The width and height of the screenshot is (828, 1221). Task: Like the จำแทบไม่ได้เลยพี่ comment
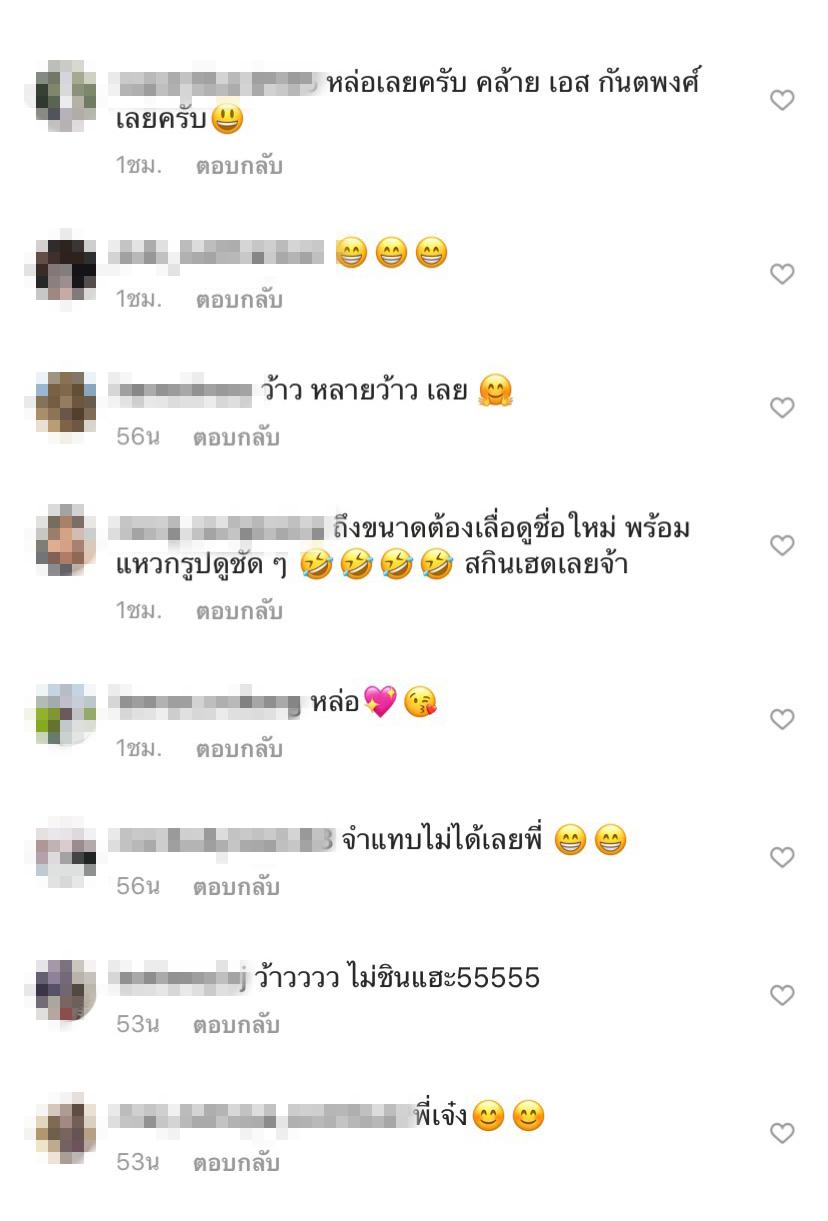[783, 858]
